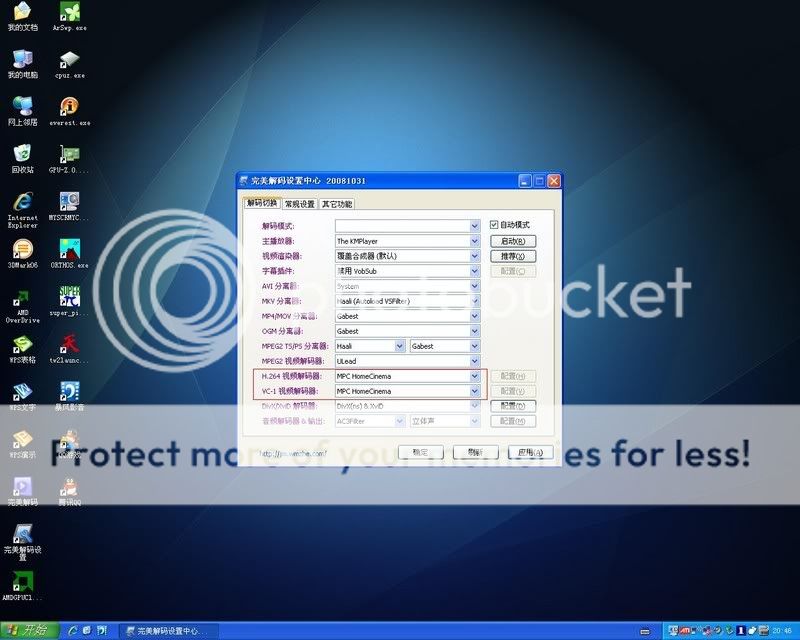
Task: Click the 推荐(X) button
Action: 512,256
